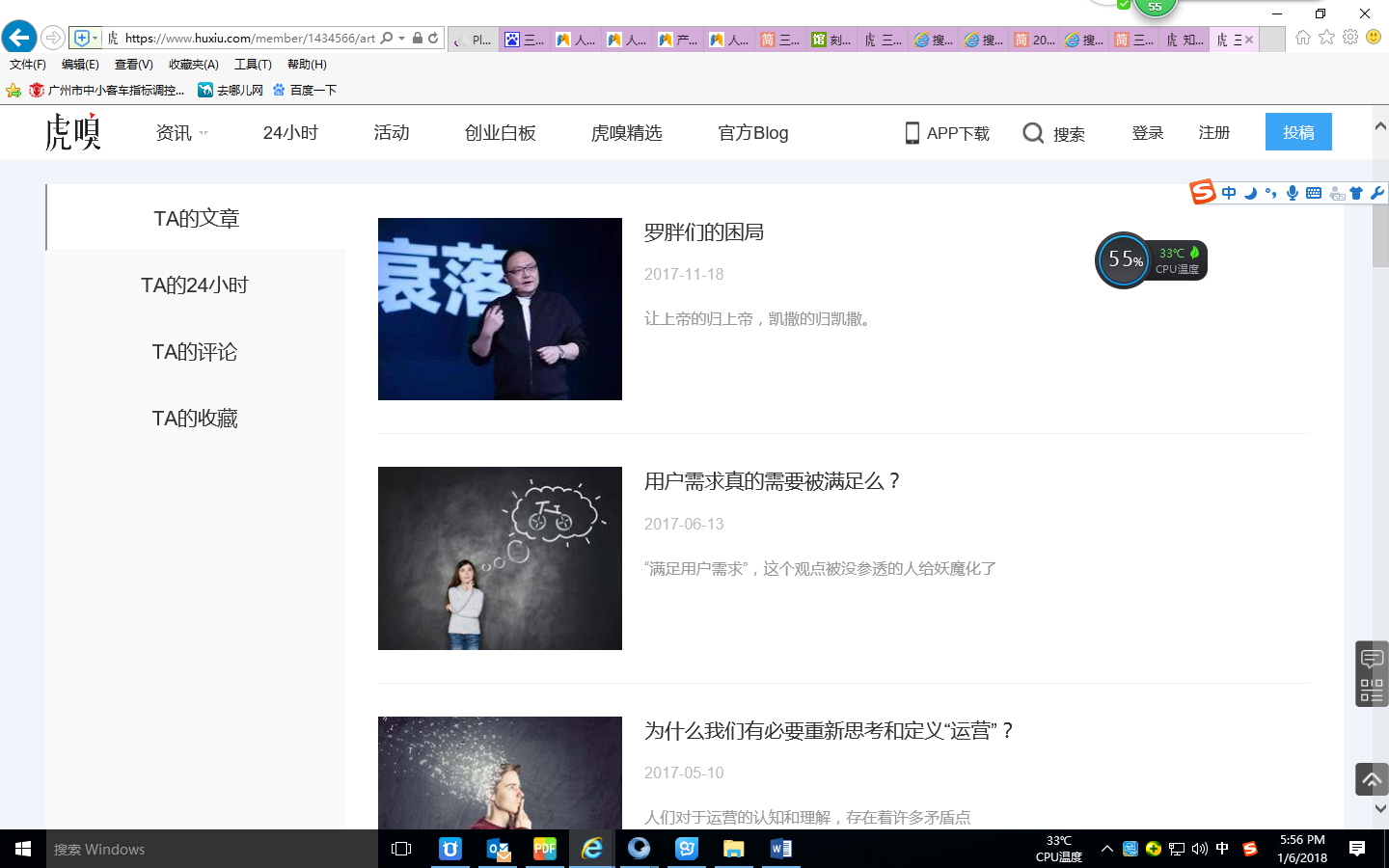This screenshot has width=1389, height=868.
Task: Open the feedback comment icon on right side
Action: (x=1372, y=659)
